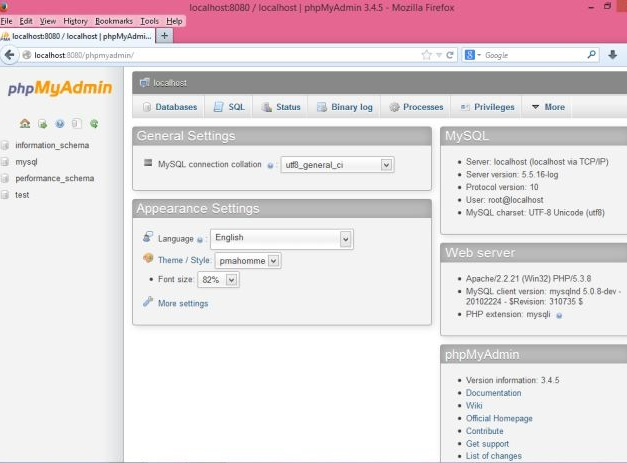Screen dimensions: 627x463
Task: Click the More settings link
Action: [x=183, y=303]
